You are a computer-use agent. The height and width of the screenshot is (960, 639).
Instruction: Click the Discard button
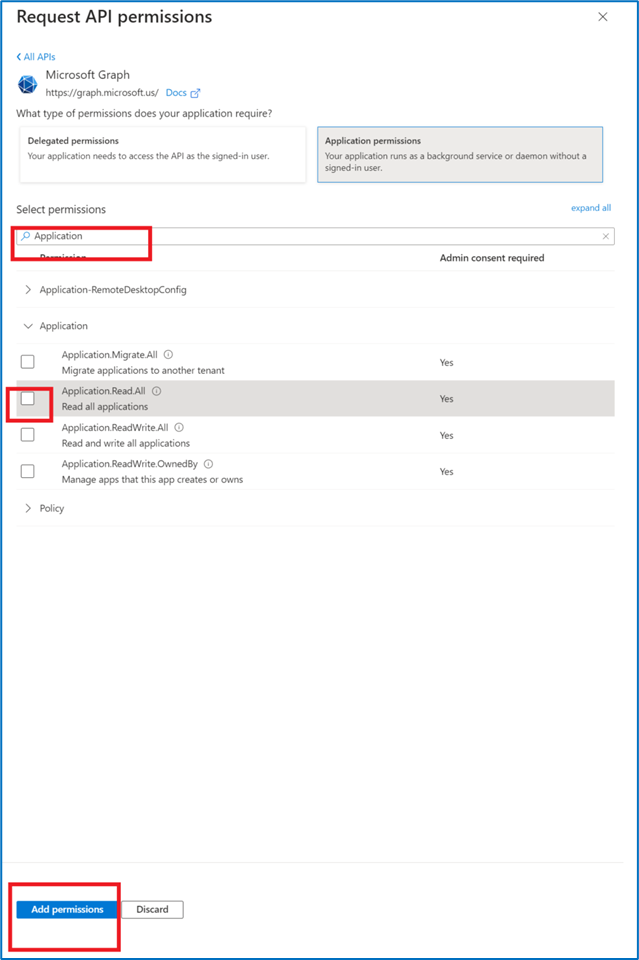pos(152,909)
